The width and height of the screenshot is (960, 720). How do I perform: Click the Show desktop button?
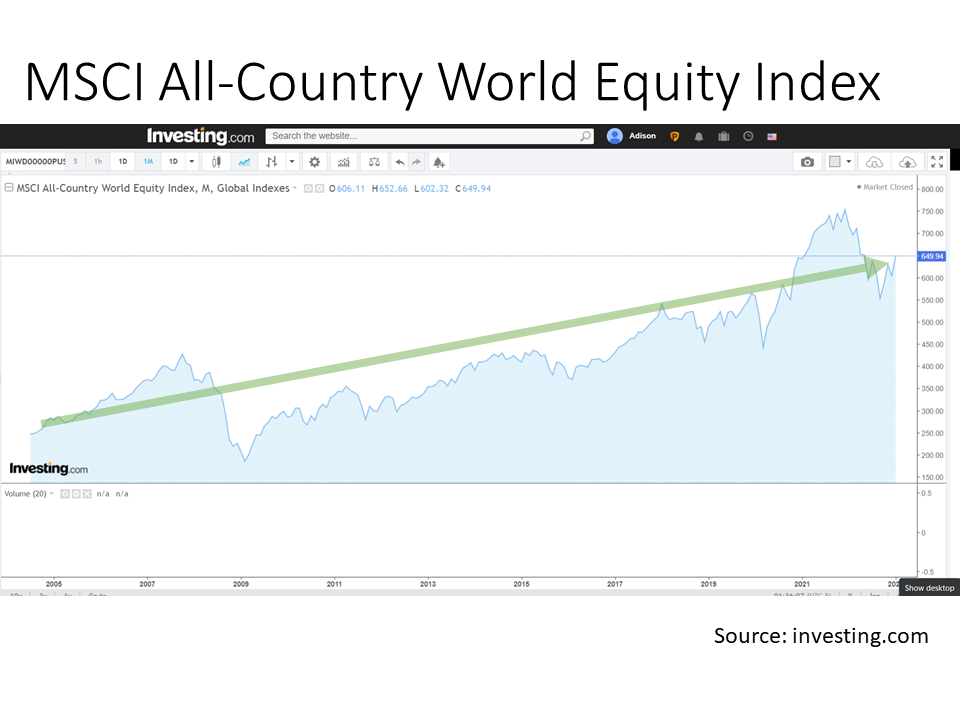[x=929, y=588]
